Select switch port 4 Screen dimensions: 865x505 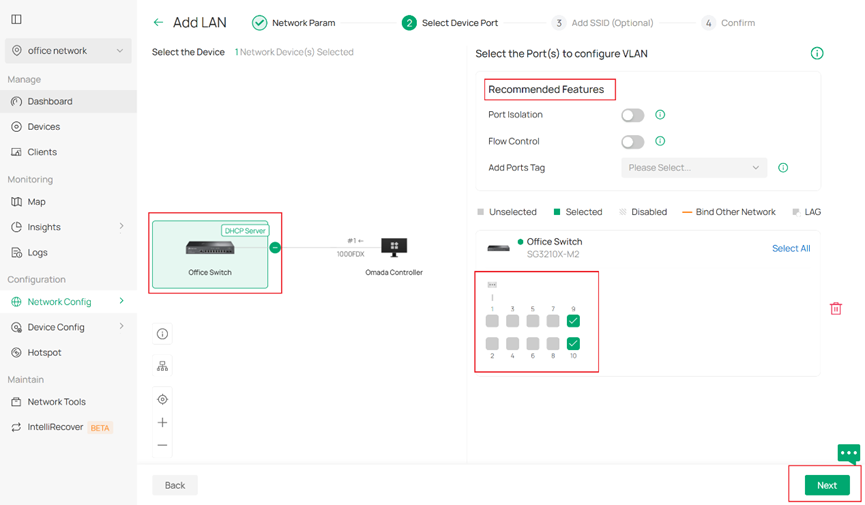coord(512,344)
